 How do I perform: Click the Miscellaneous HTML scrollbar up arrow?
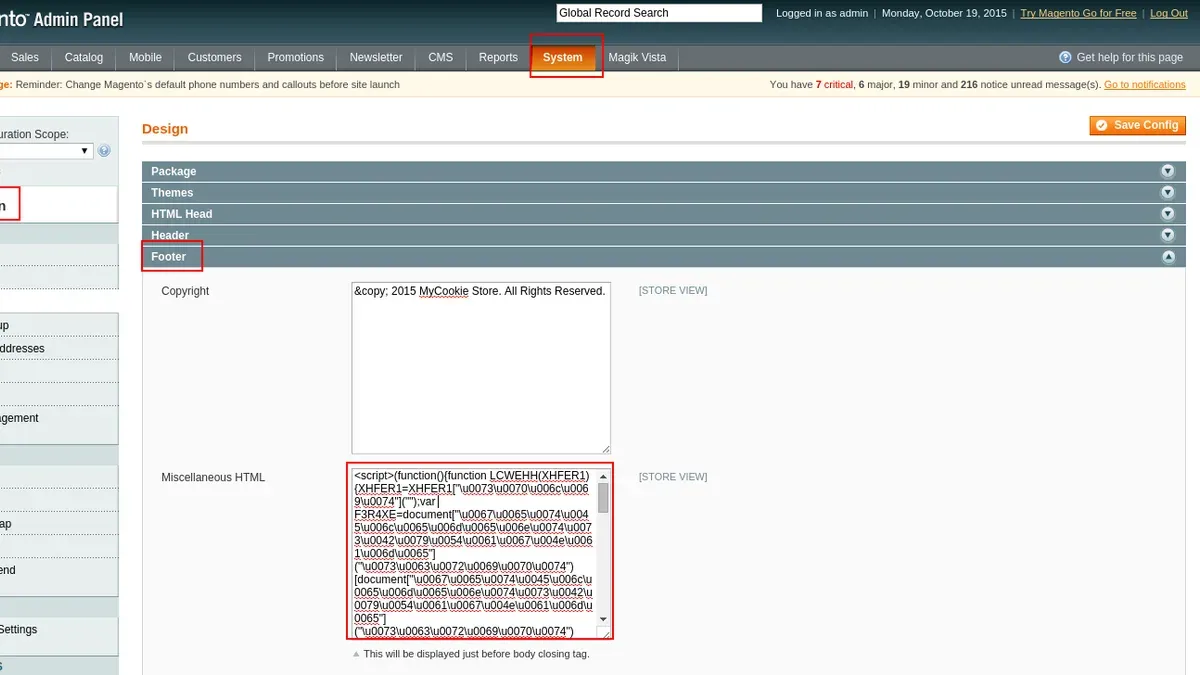pyautogui.click(x=603, y=476)
